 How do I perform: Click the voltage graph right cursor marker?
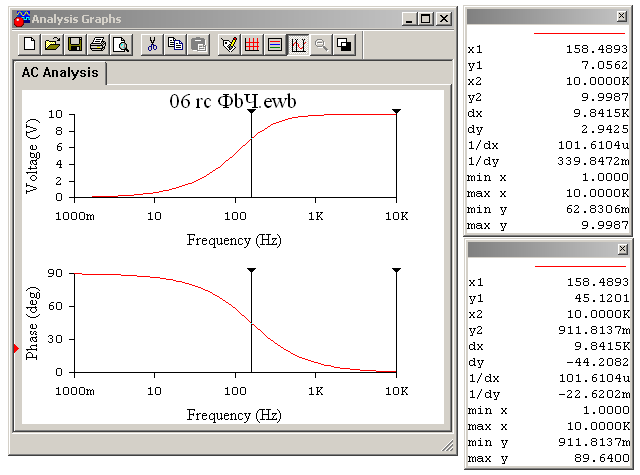coord(396,111)
